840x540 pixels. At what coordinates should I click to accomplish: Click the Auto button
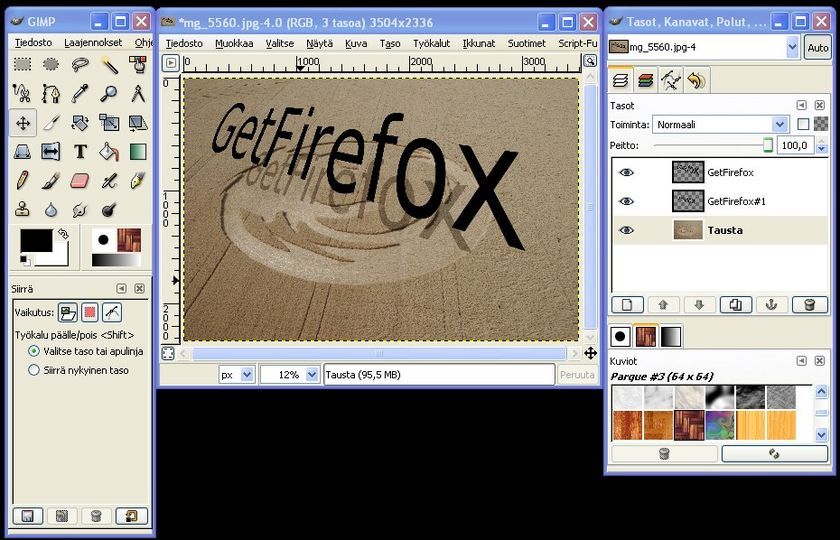818,48
